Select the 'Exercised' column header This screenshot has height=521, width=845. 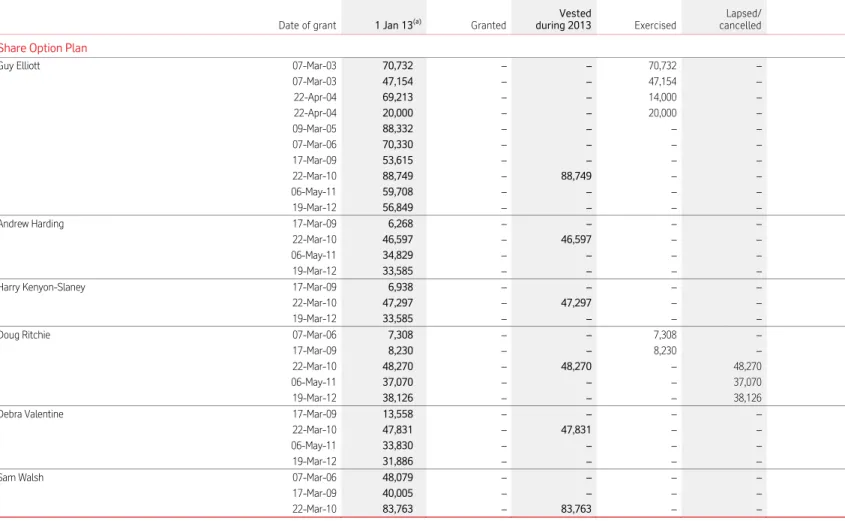(x=655, y=25)
